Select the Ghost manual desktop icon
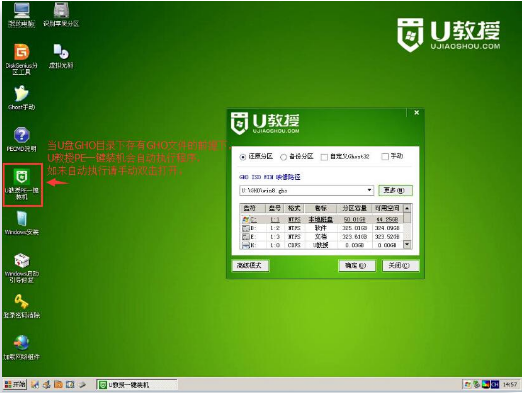524x393 pixels. [21, 93]
